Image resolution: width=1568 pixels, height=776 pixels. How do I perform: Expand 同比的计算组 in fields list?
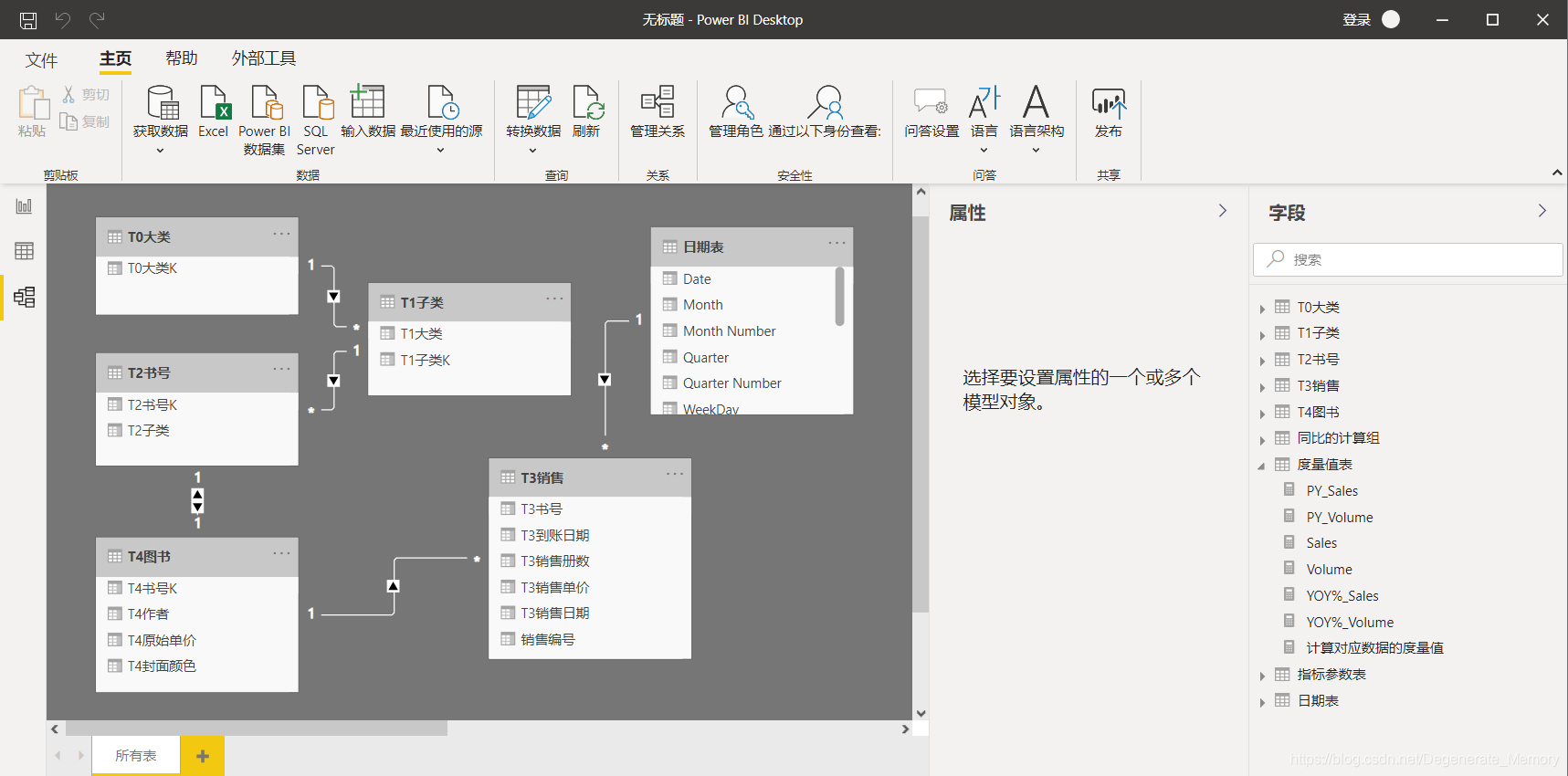pos(1262,440)
